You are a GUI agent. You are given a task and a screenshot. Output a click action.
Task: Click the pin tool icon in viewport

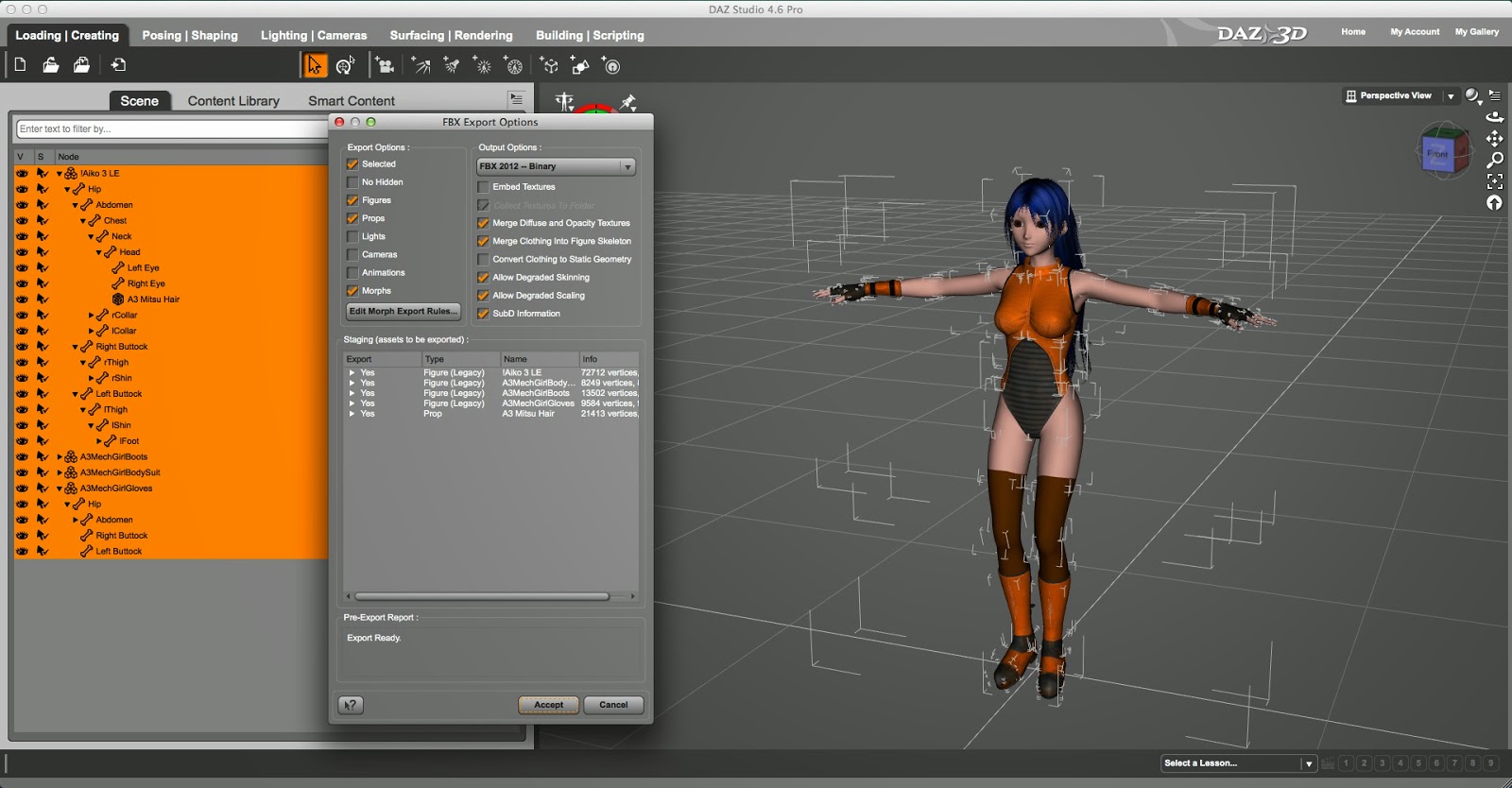[627, 102]
